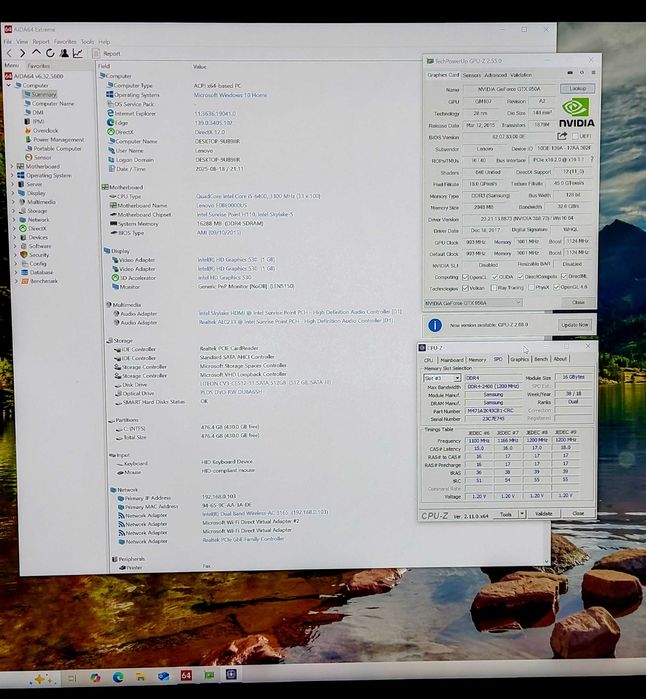
Task: Open the File menu in AIDA64
Action: click(x=8, y=42)
